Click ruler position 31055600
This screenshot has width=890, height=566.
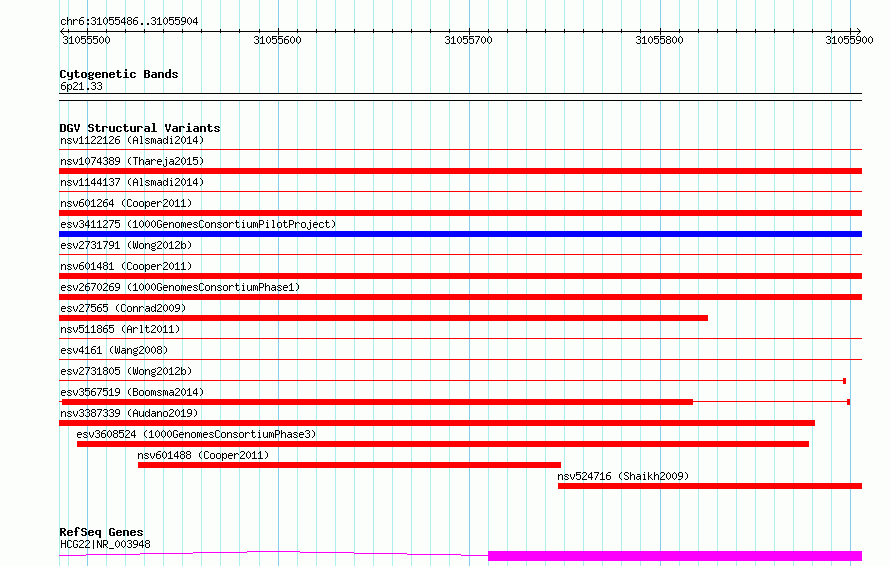(278, 40)
